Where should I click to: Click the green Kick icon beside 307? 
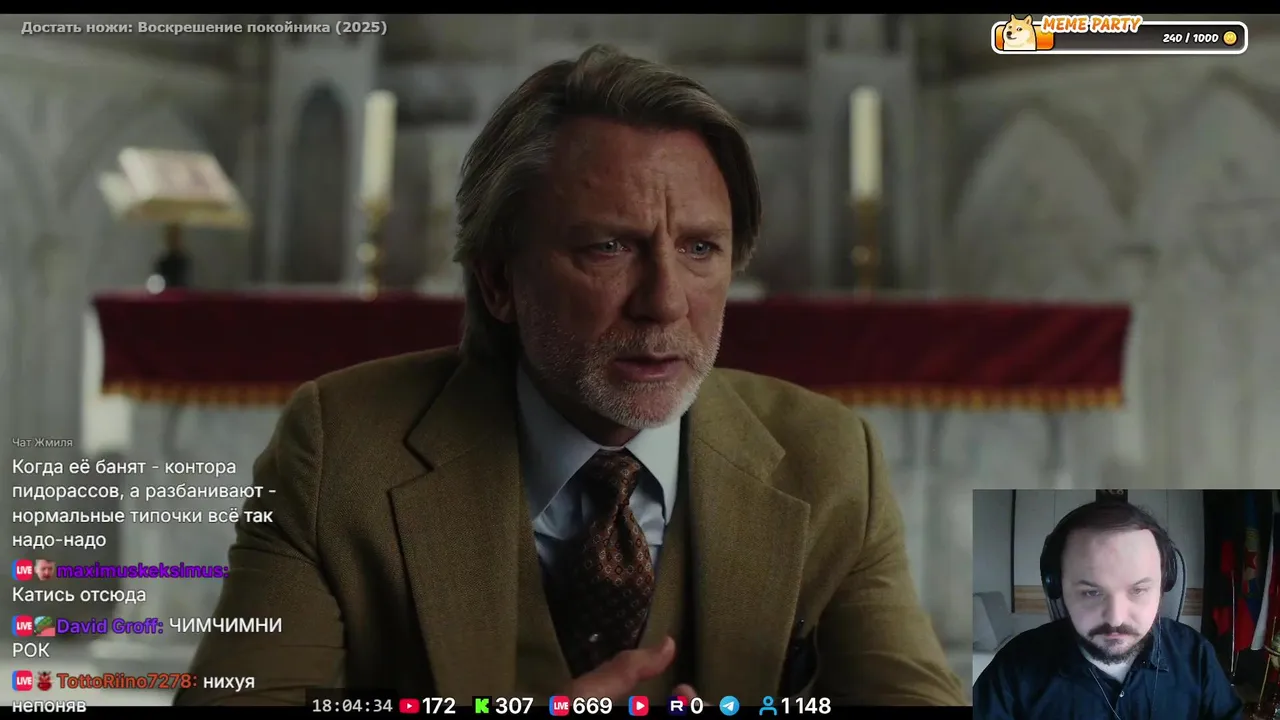coord(482,706)
